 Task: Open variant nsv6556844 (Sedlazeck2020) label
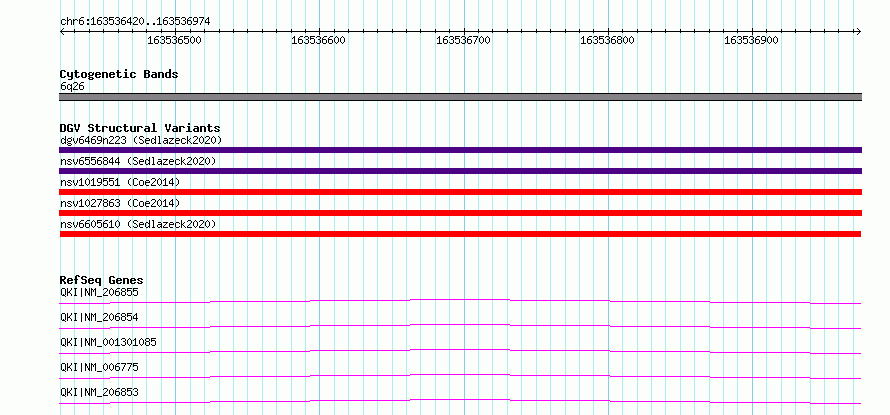tap(138, 161)
